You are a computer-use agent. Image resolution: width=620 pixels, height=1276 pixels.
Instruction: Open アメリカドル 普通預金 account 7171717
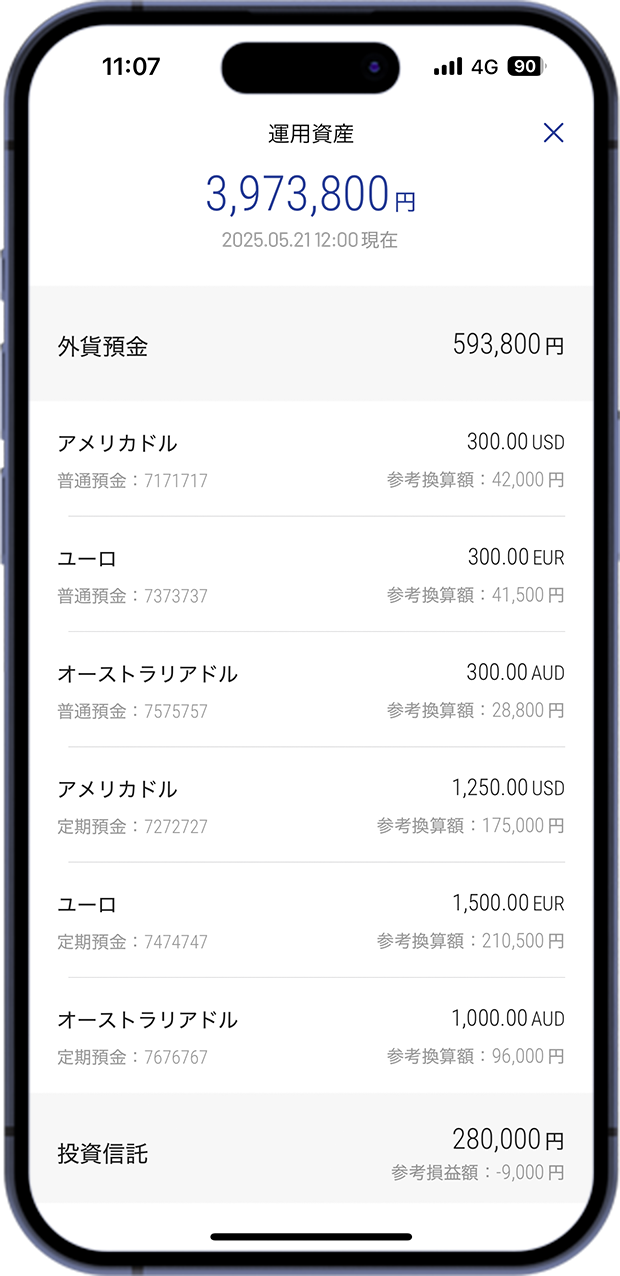pyautogui.click(x=310, y=460)
